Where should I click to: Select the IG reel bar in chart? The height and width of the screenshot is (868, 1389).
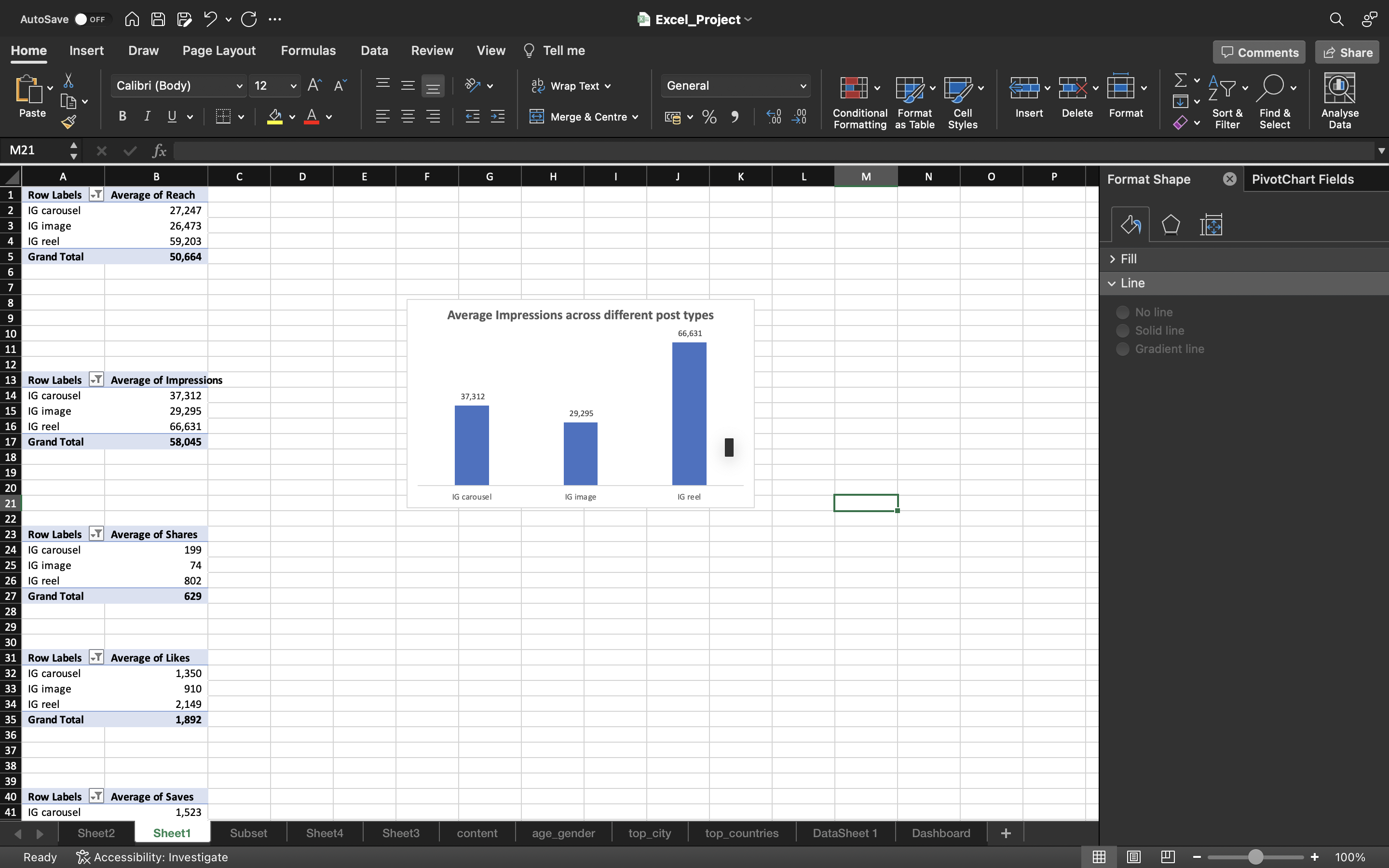click(689, 413)
